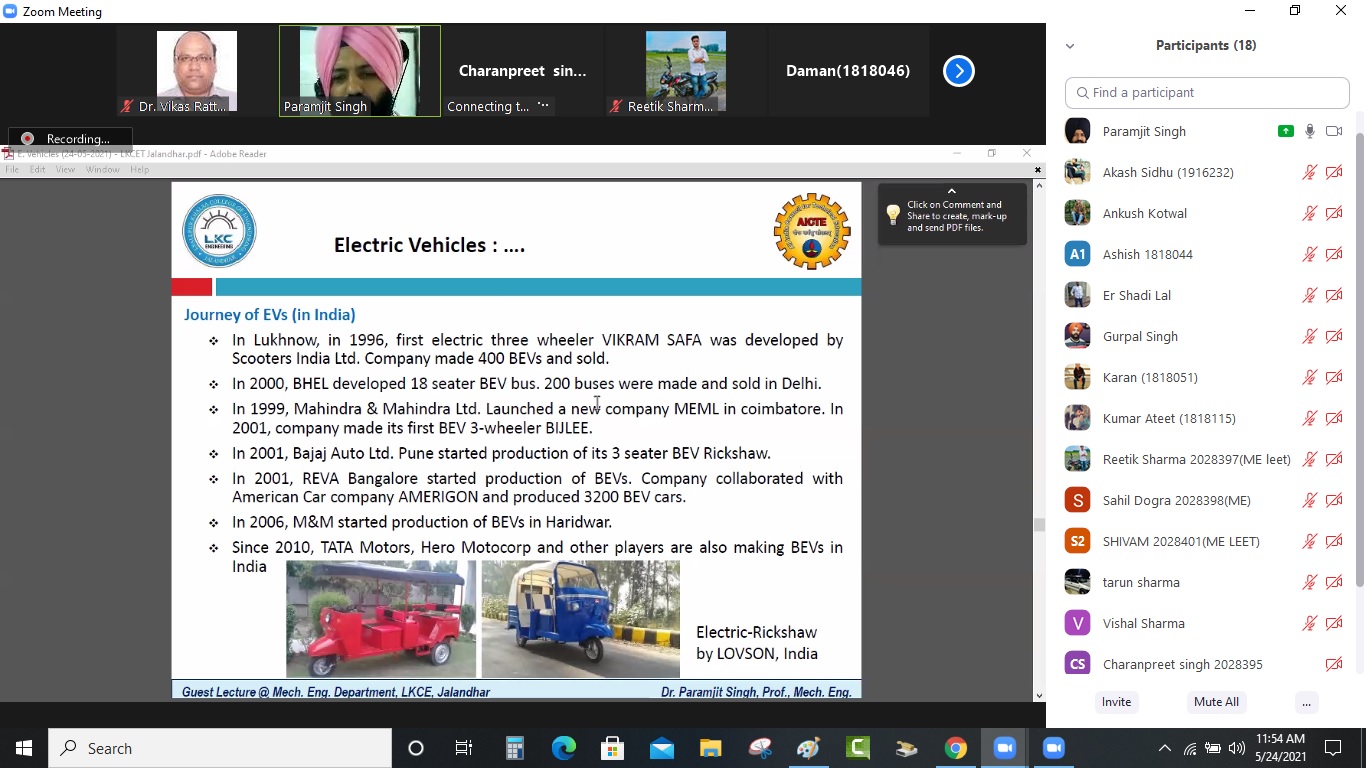Open the Mail app from taskbar
1366x768 pixels.
tap(662, 748)
